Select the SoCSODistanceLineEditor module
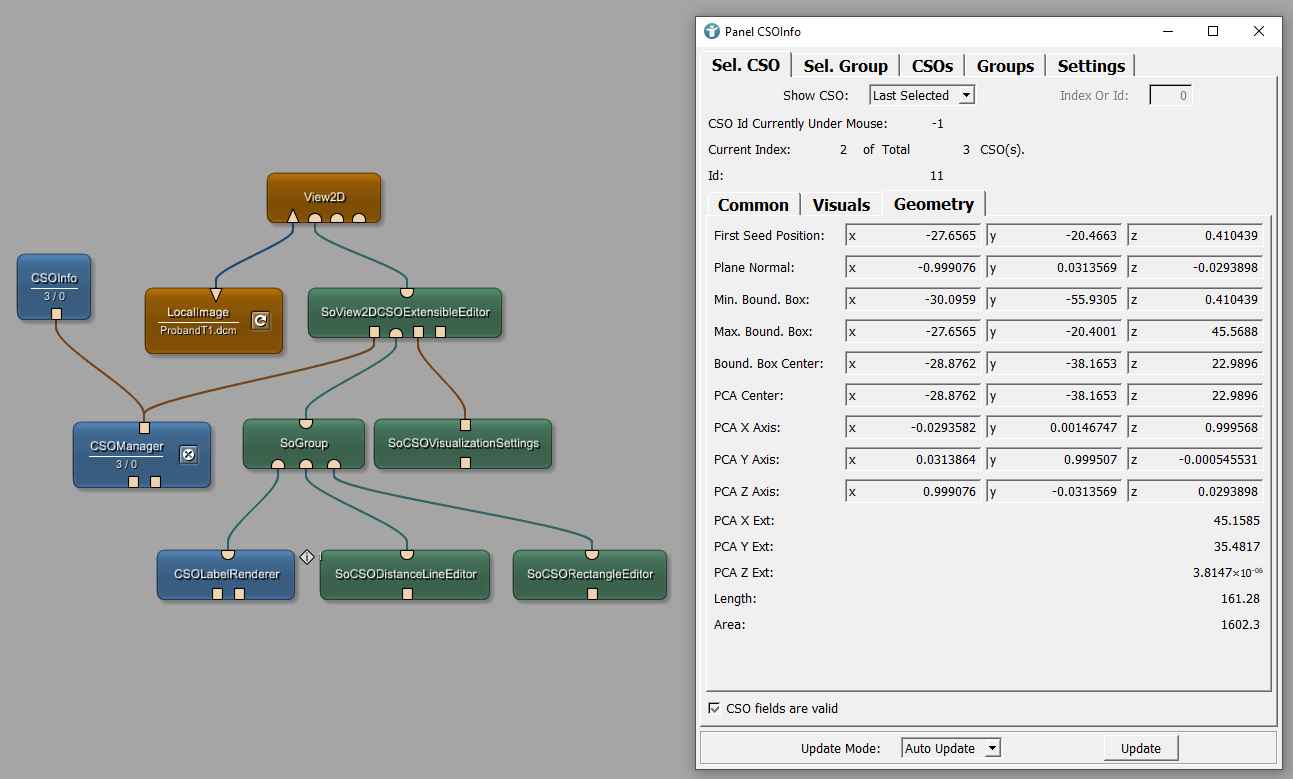 (x=405, y=574)
